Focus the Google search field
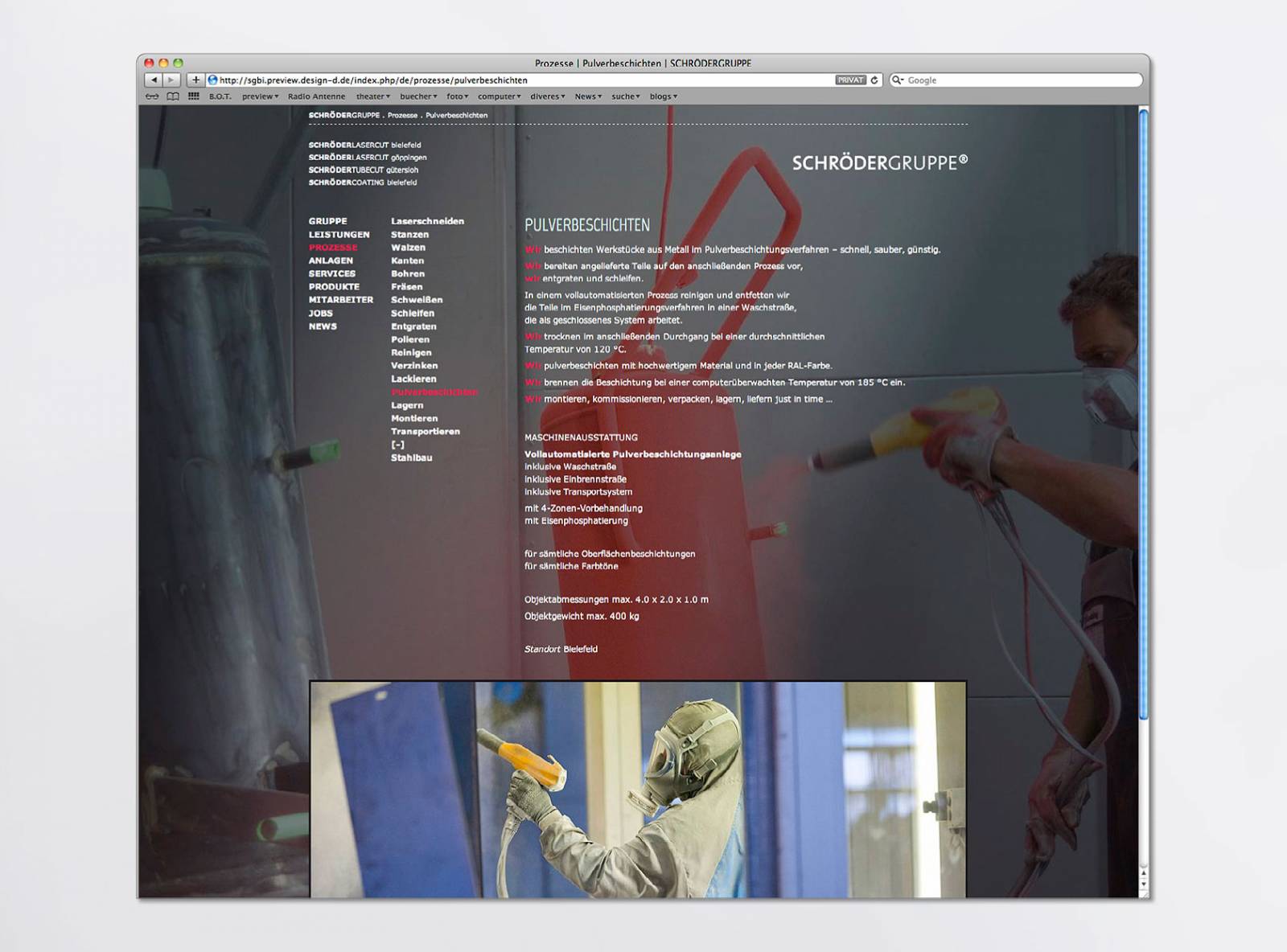This screenshot has width=1287, height=952. pyautogui.click(x=1016, y=80)
